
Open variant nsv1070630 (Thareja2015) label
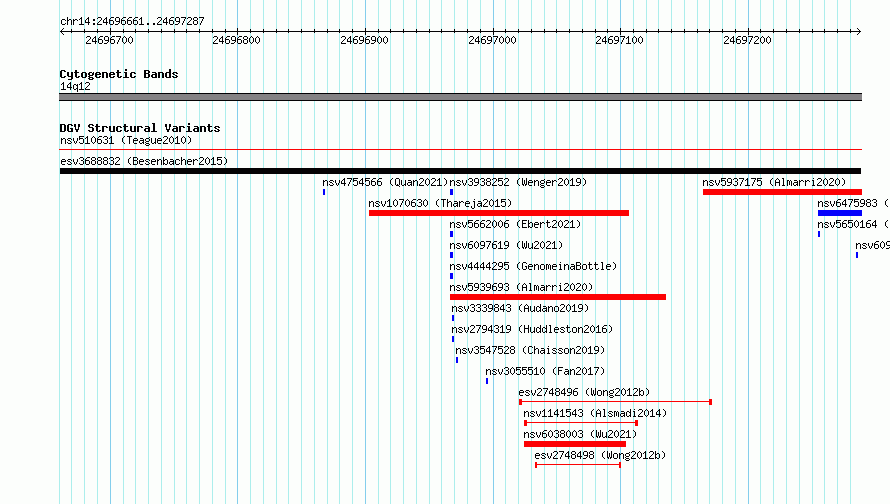440,203
